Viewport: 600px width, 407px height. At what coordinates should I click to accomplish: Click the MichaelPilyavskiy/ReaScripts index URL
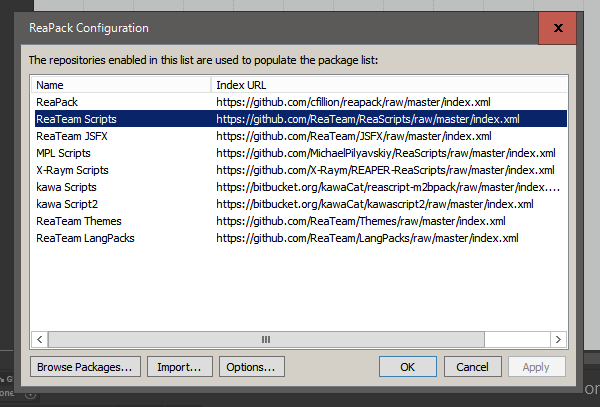(386, 153)
